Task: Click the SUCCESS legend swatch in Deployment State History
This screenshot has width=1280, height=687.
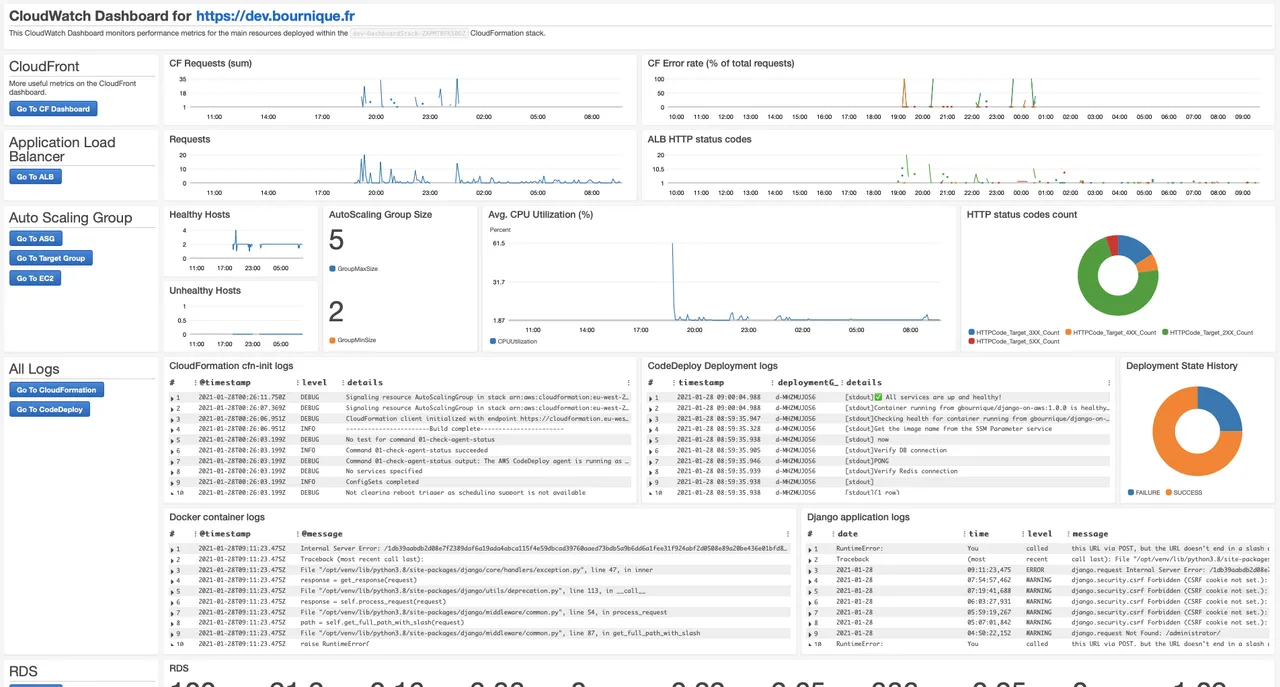Action: (x=1168, y=492)
